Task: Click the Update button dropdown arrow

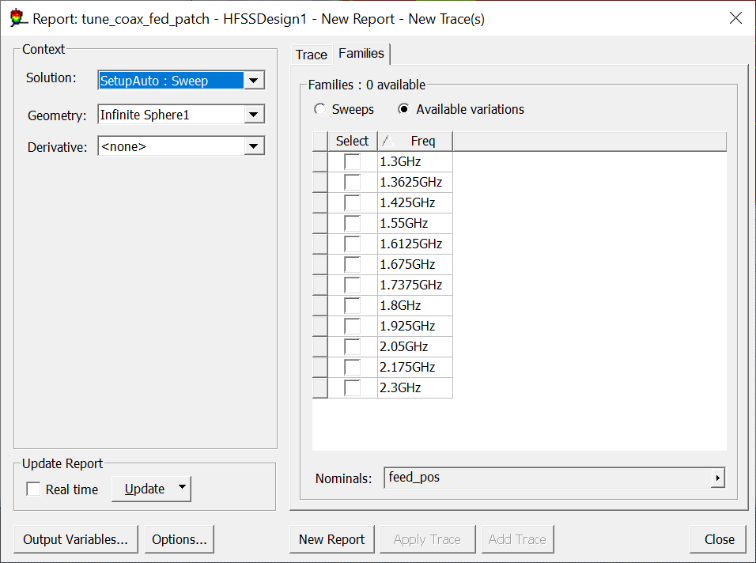Action: [x=181, y=488]
